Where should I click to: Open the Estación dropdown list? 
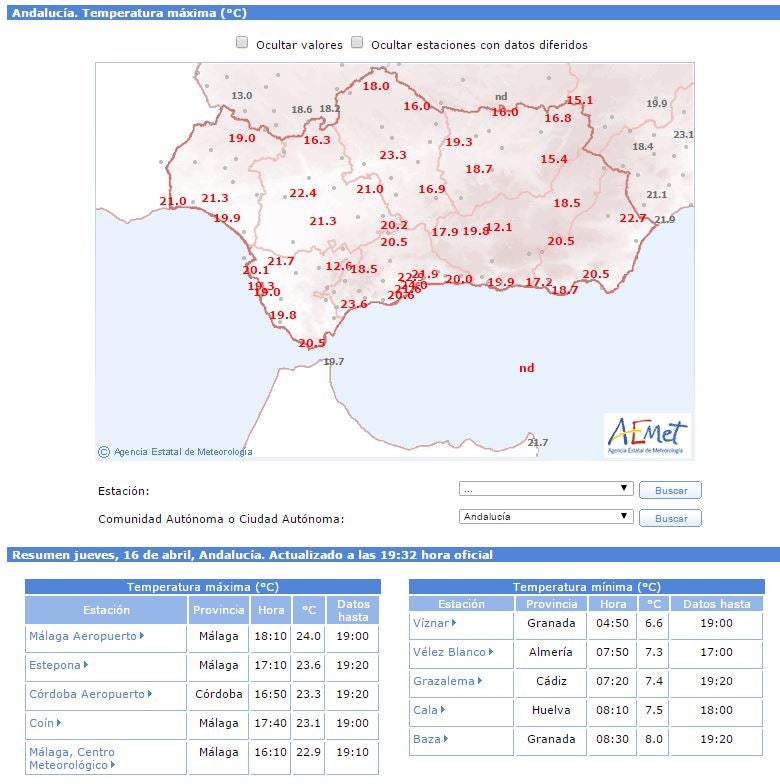[546, 489]
